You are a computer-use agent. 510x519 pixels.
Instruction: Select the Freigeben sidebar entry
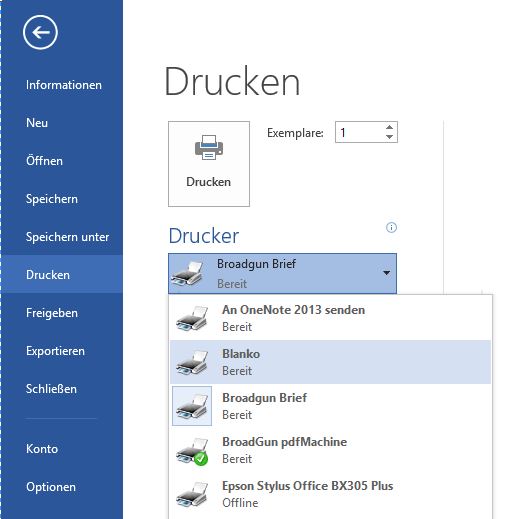[x=52, y=313]
